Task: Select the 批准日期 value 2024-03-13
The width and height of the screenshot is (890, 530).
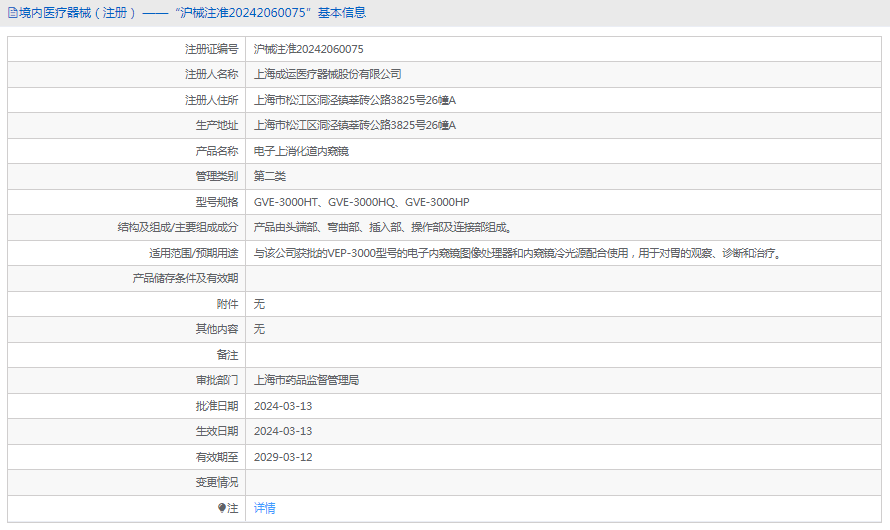Action: (283, 406)
